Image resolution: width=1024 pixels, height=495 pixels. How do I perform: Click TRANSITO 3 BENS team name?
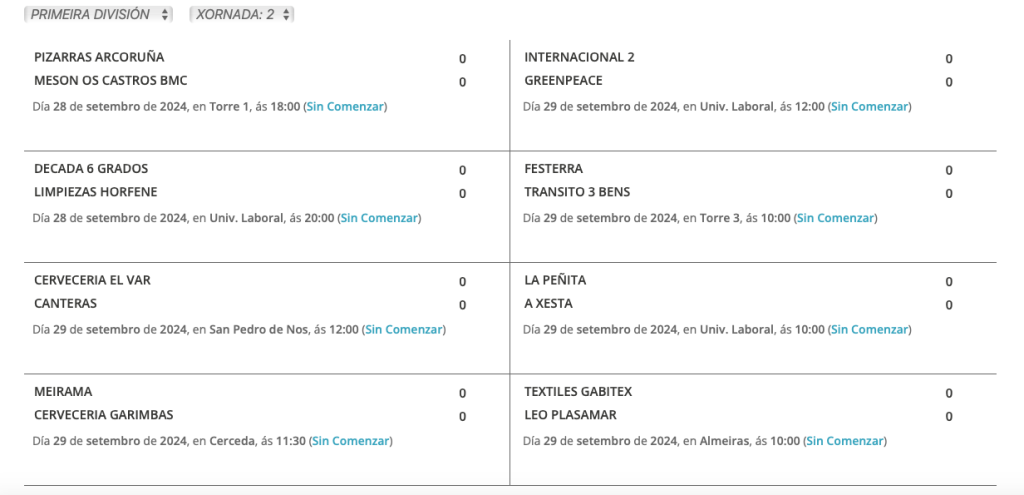pyautogui.click(x=577, y=192)
